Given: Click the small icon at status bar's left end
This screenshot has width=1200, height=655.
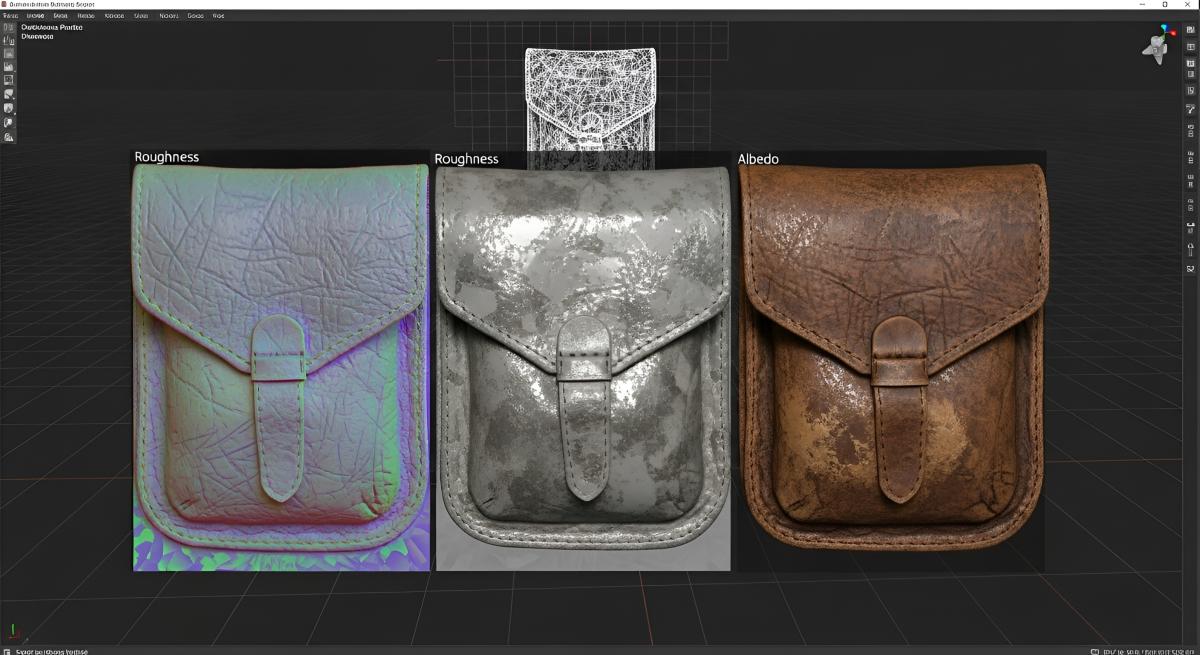Looking at the screenshot, I should pyautogui.click(x=7, y=649).
